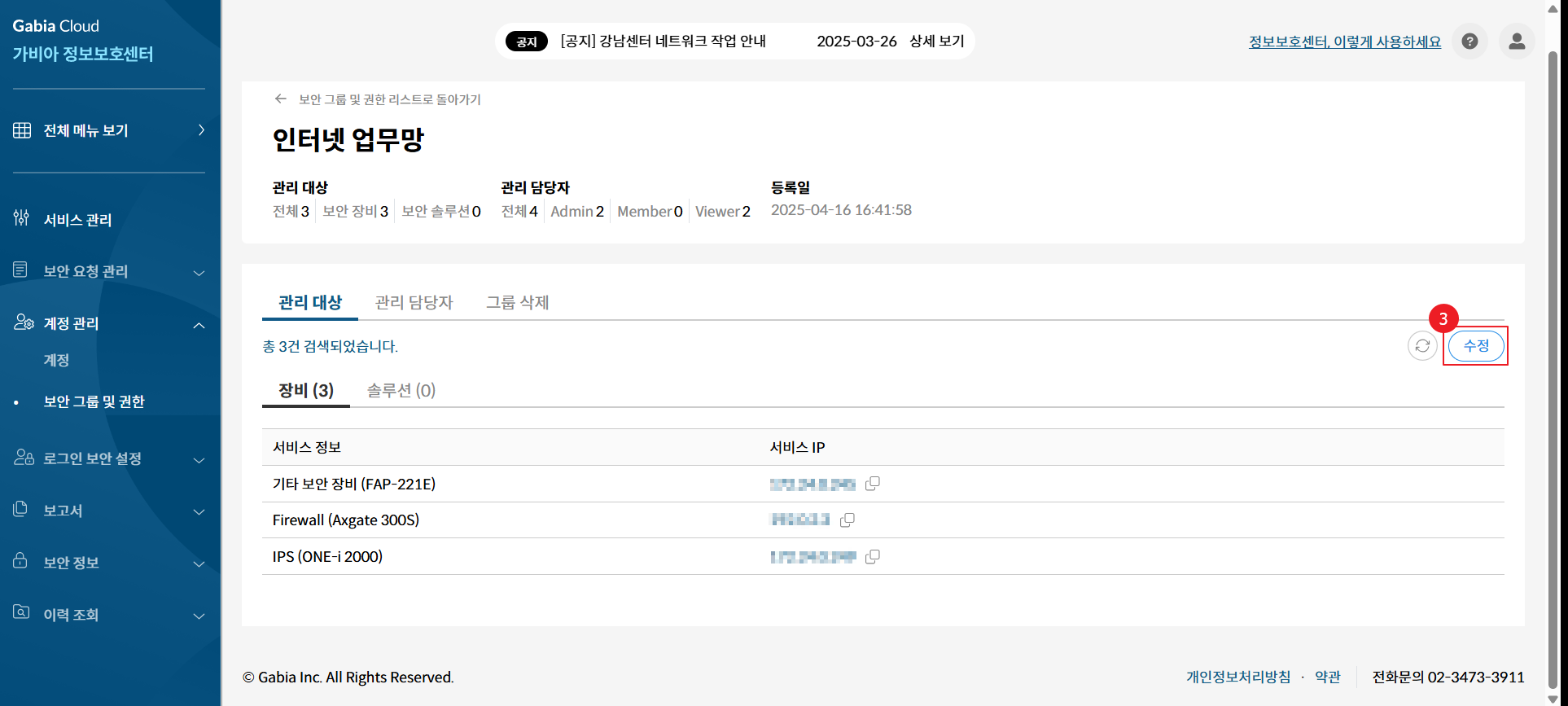Click the refresh list icon
The width and height of the screenshot is (1568, 706).
[1422, 346]
